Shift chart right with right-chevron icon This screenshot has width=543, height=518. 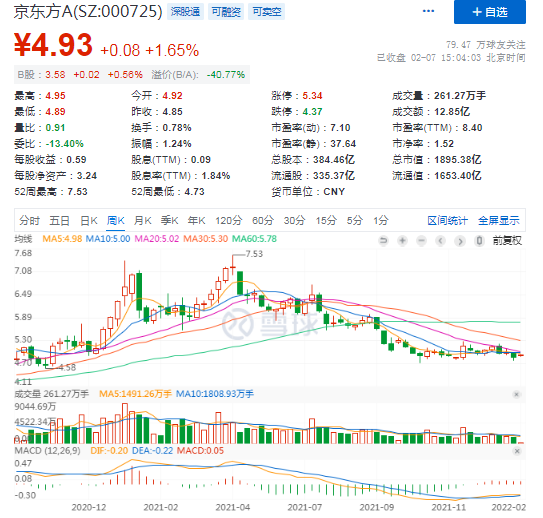pyautogui.click(x=460, y=240)
